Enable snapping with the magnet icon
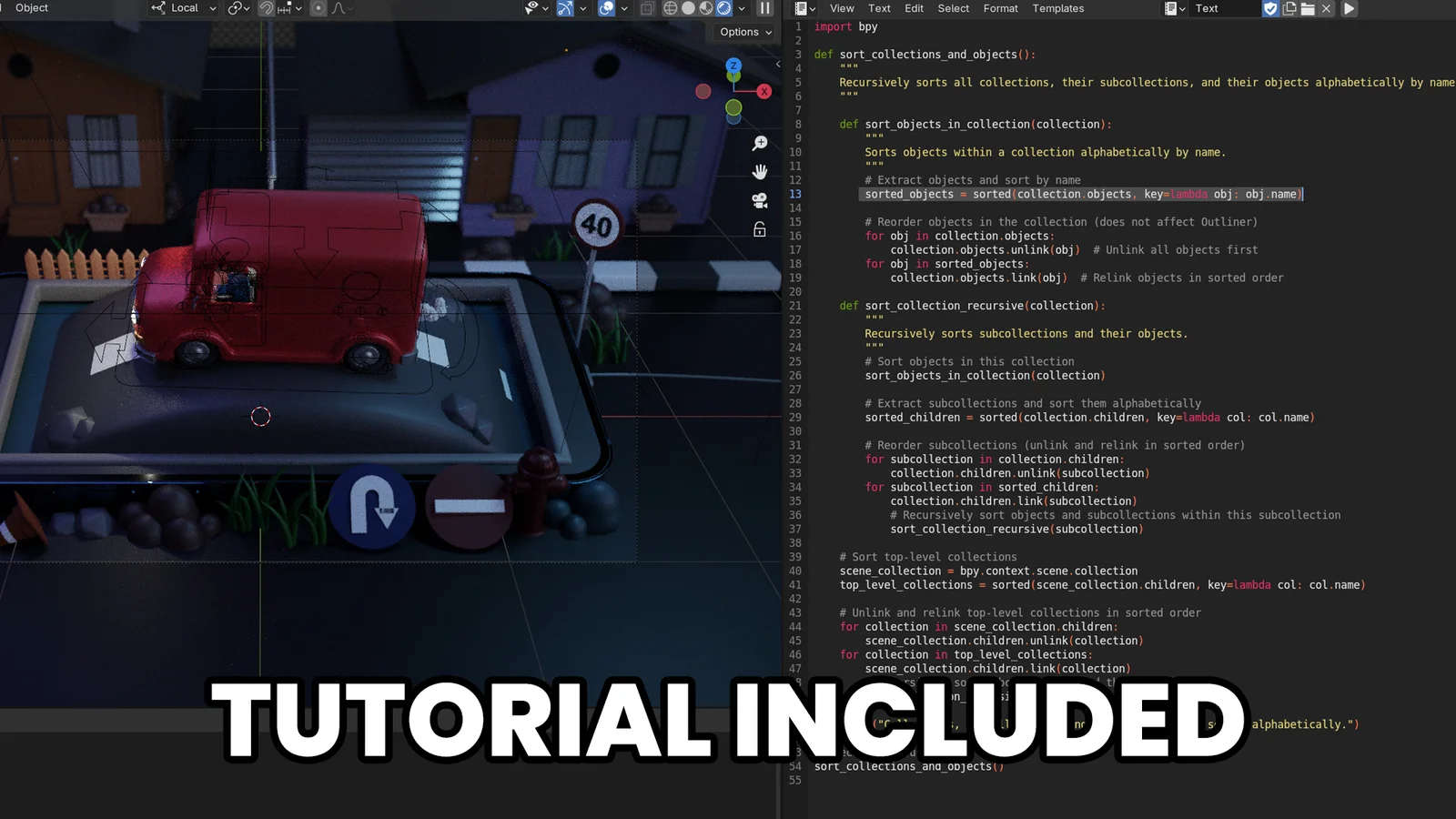This screenshot has height=819, width=1456. click(266, 8)
